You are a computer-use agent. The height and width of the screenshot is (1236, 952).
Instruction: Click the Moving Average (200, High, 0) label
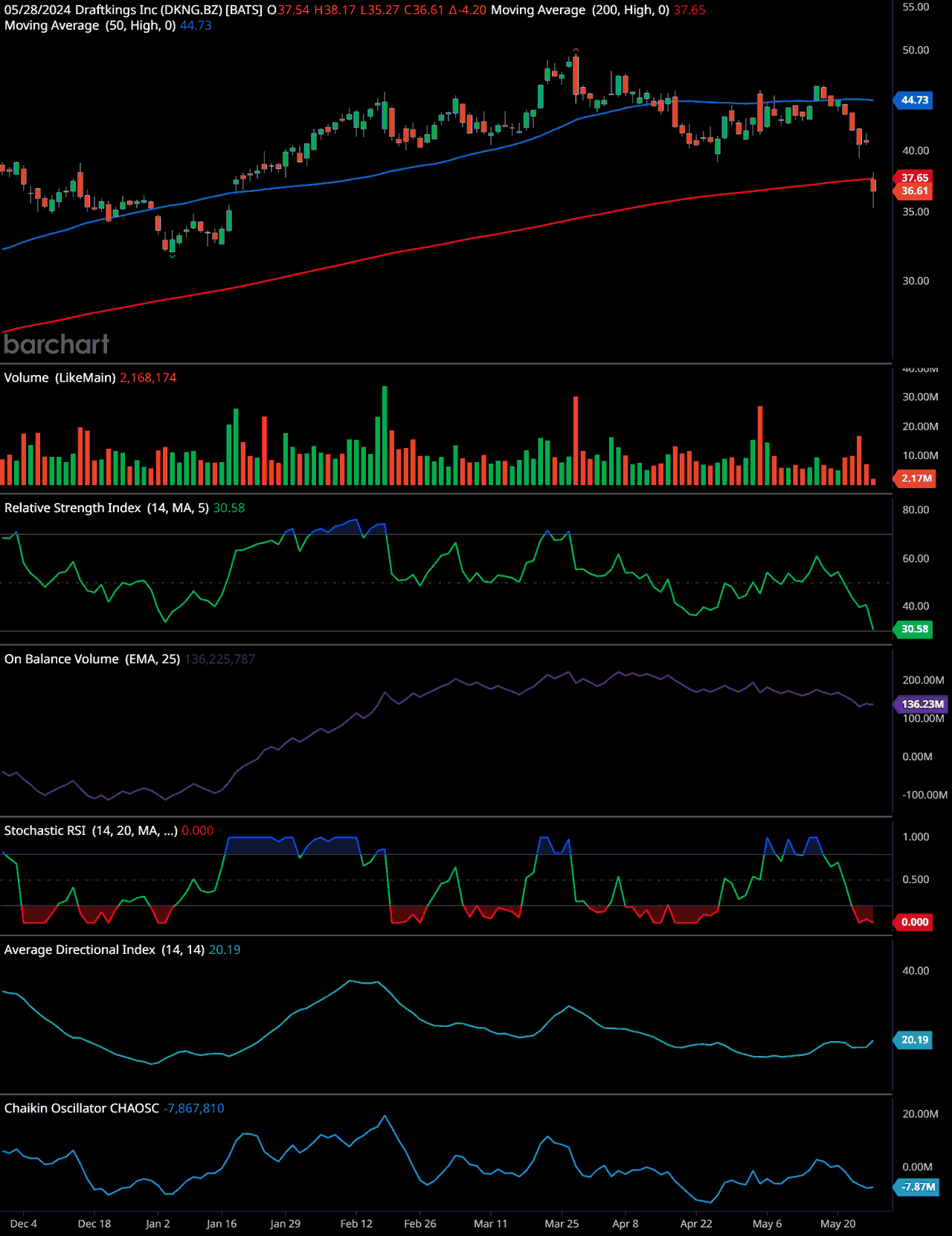click(580, 10)
